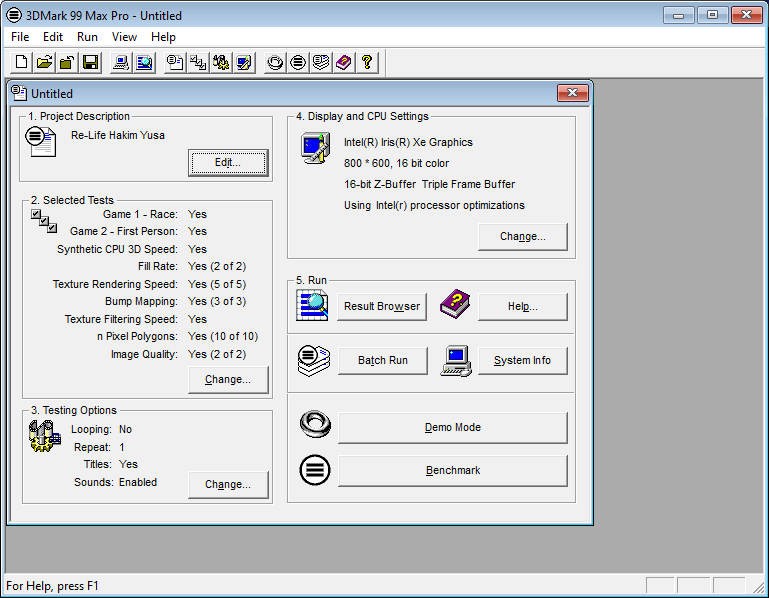The height and width of the screenshot is (598, 769).
Task: Click the 'Image Quality:' label
Action: 144,354
